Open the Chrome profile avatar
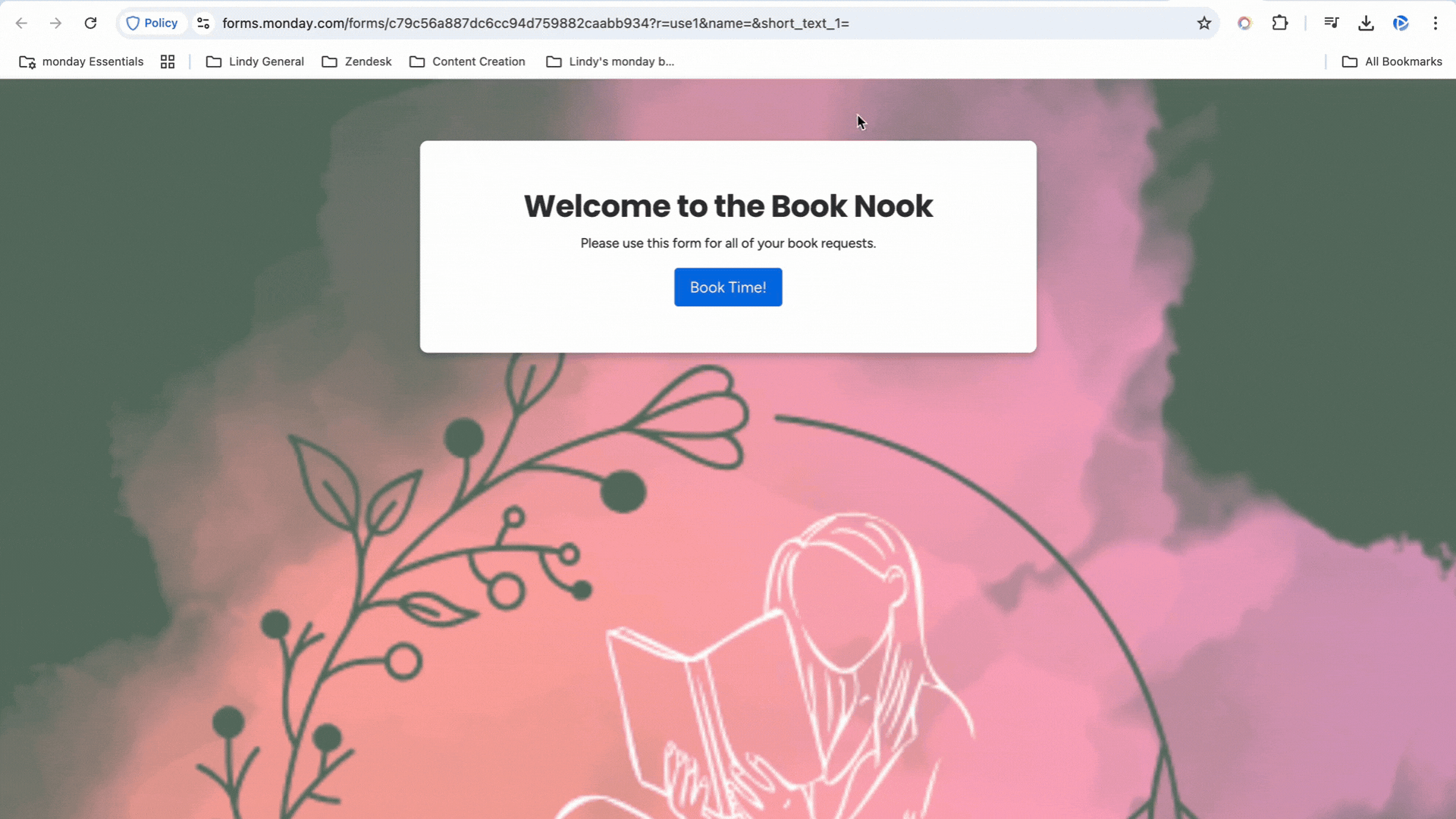Viewport: 1456px width, 819px height. click(1401, 24)
